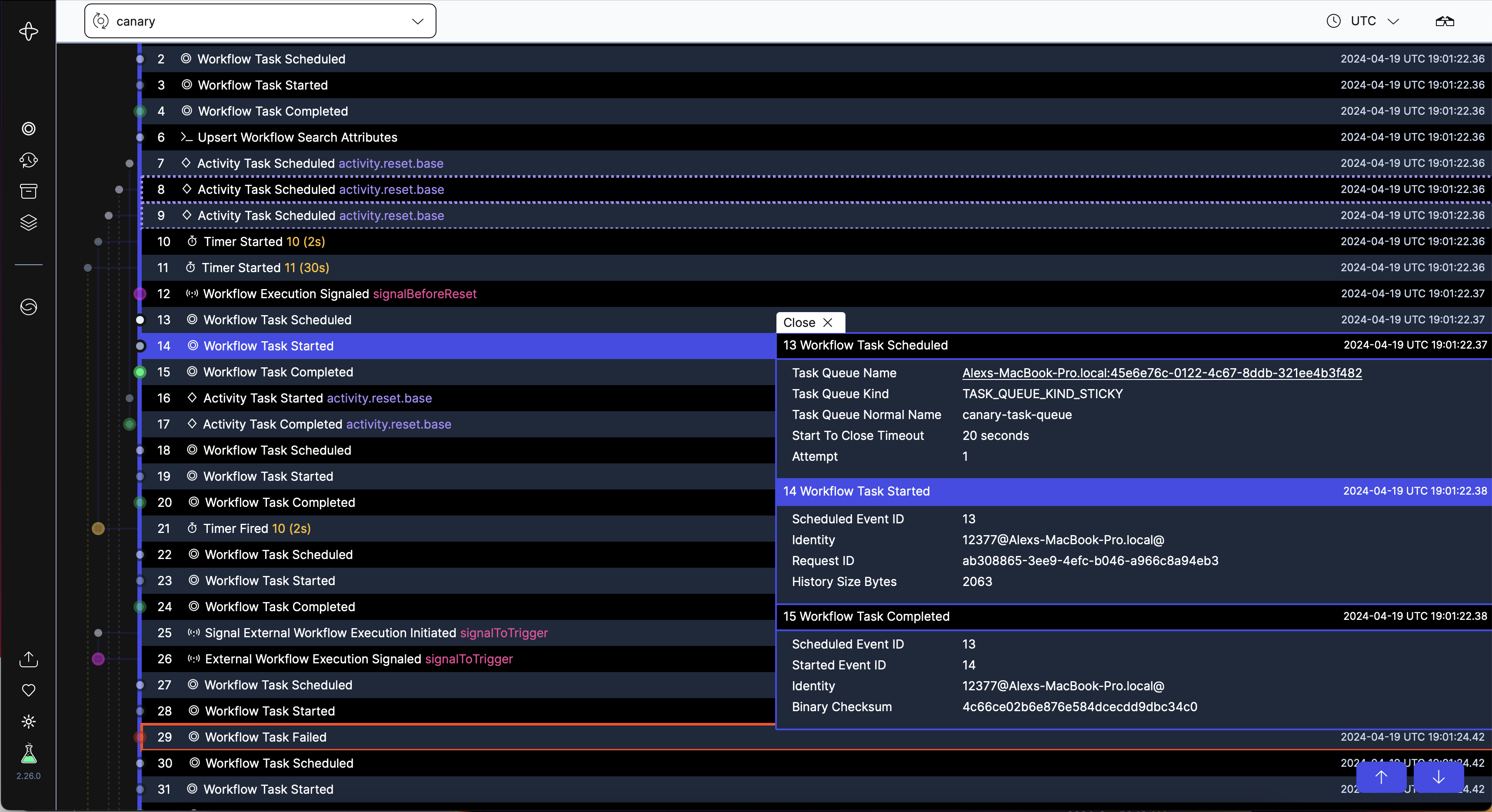Click the yellow timeline dot for Timer Fired
Viewport: 1492px width, 812px height.
(98, 528)
